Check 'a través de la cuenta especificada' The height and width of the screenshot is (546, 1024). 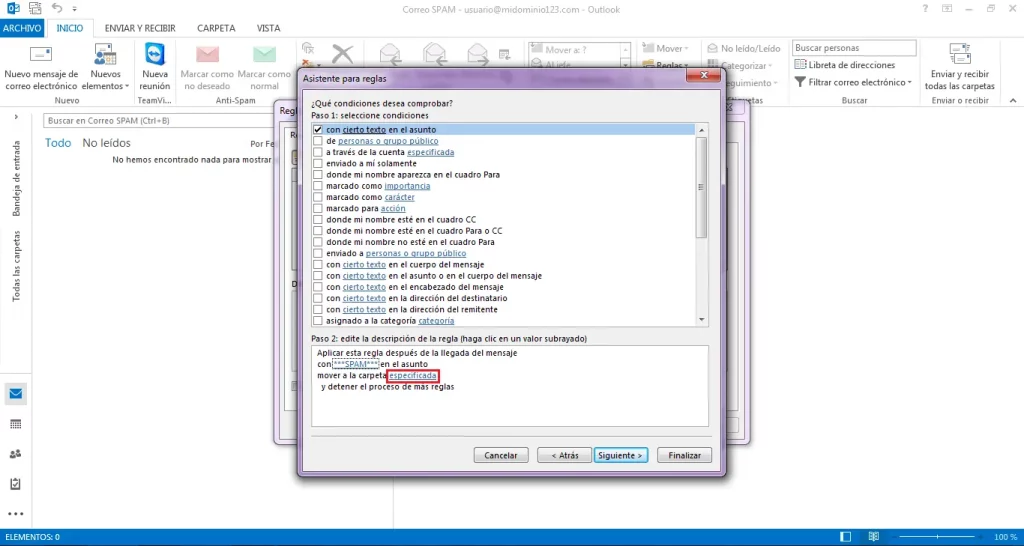[x=318, y=152]
